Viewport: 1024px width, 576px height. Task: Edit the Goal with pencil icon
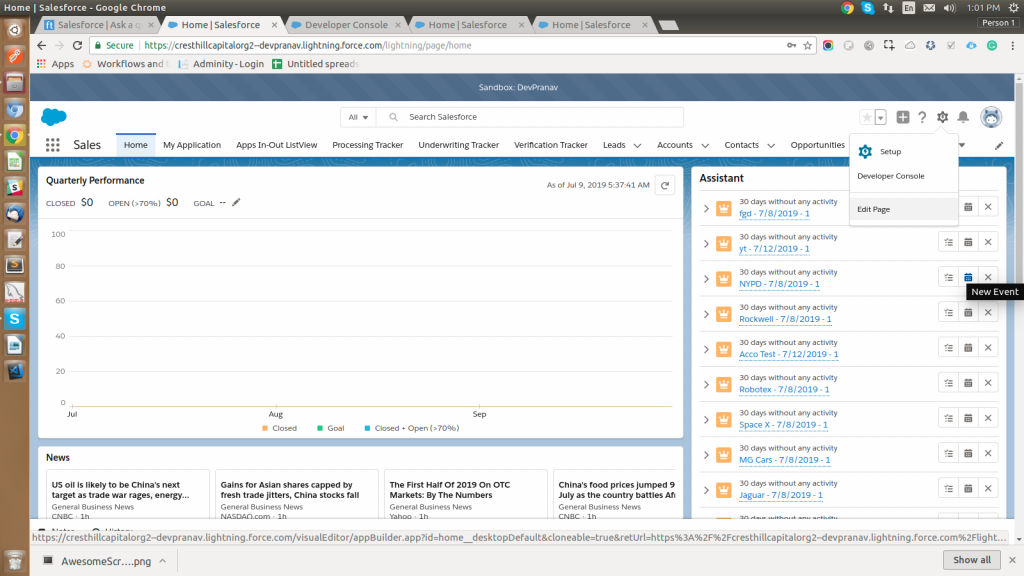point(236,202)
